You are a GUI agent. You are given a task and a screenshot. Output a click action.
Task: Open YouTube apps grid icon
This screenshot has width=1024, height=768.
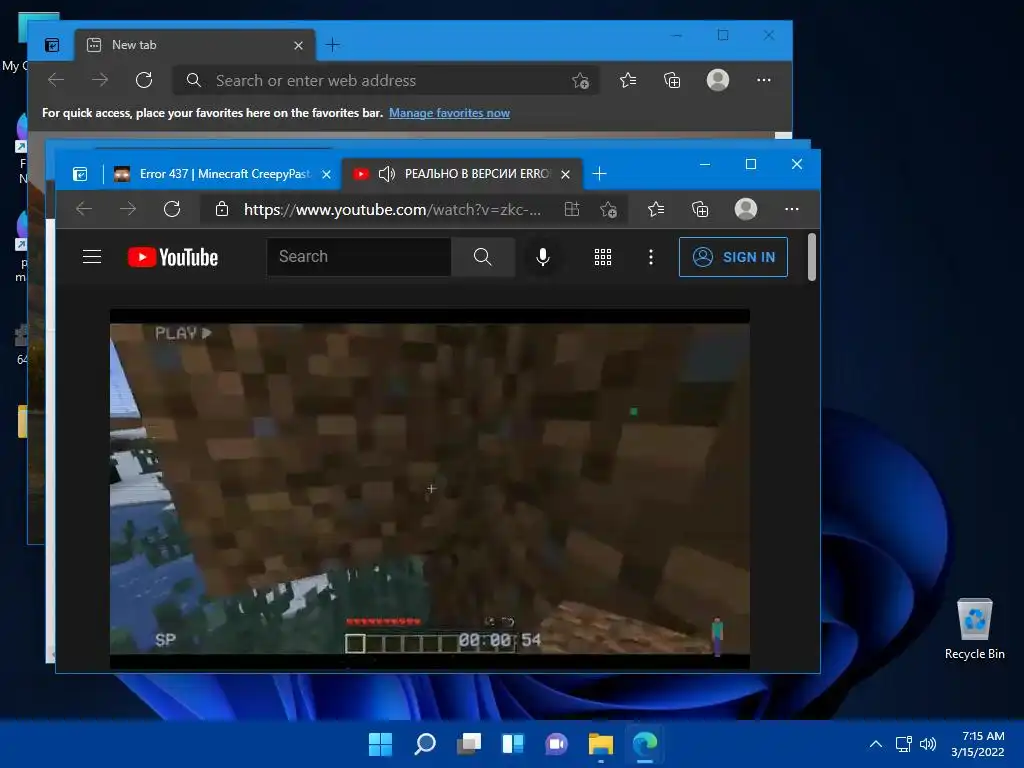(x=603, y=257)
